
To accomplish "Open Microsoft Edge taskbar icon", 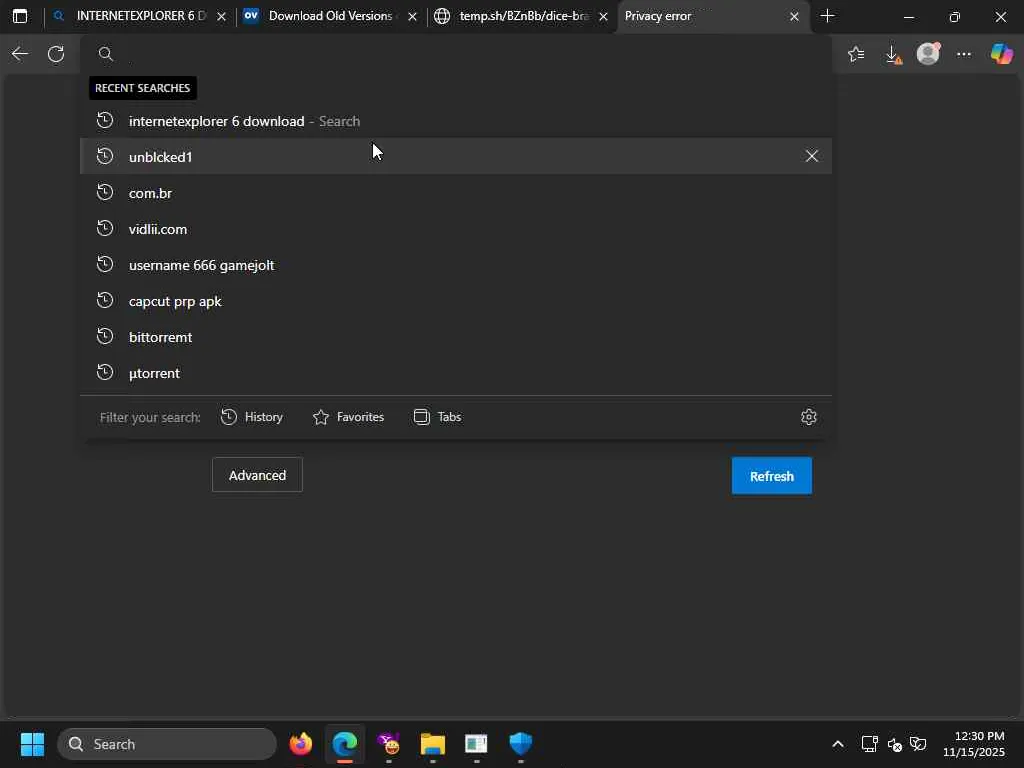I will click(345, 744).
